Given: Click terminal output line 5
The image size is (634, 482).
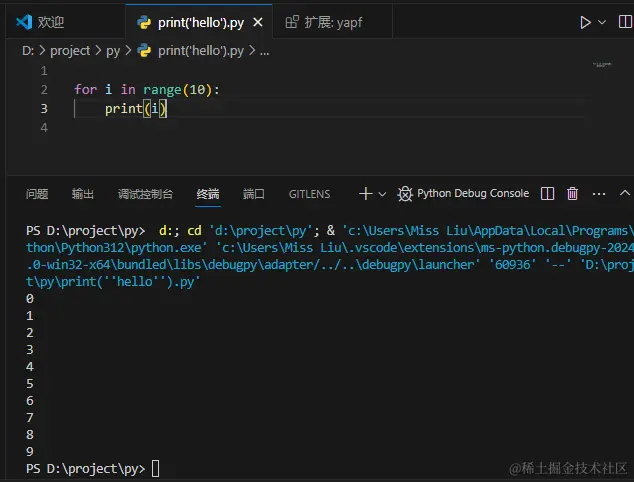Looking at the screenshot, I should pyautogui.click(x=30, y=384).
